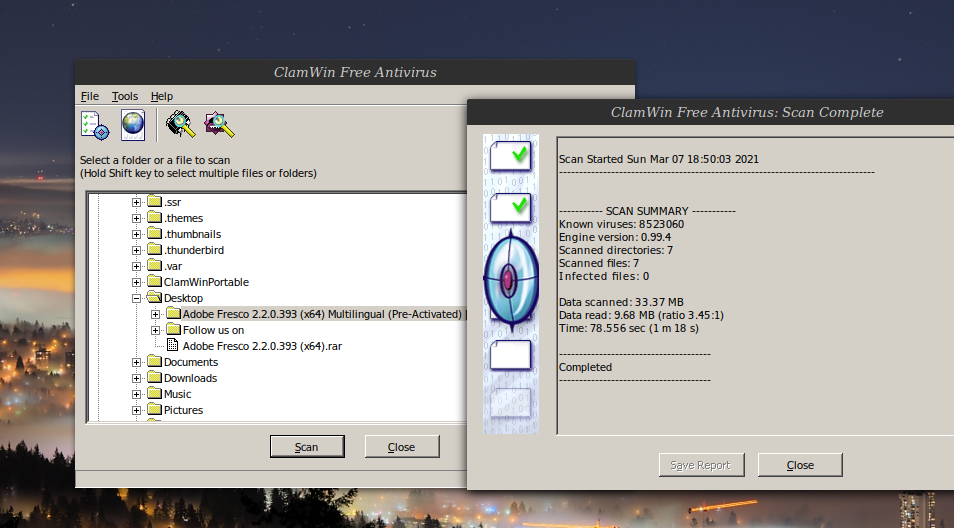Click the ClamWin target logo in dialog
The width and height of the screenshot is (954, 528).
tap(511, 280)
